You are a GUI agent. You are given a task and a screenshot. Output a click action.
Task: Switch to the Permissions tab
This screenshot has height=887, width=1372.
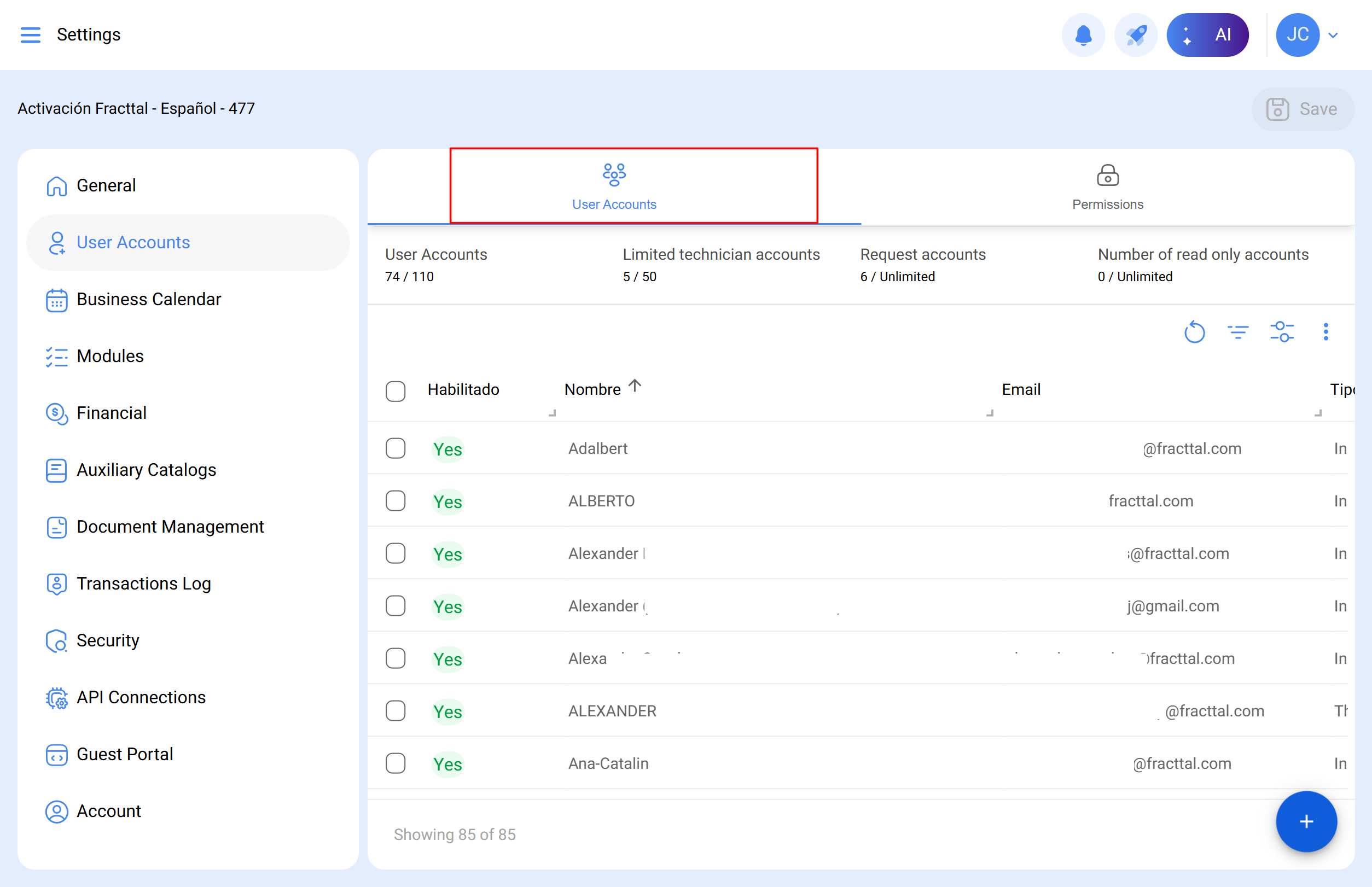1107,187
